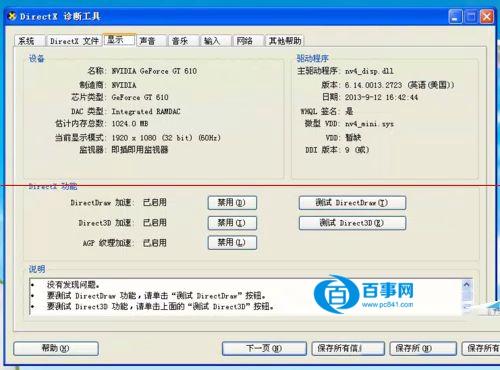Open the 网络 tab

pyautogui.click(x=248, y=41)
